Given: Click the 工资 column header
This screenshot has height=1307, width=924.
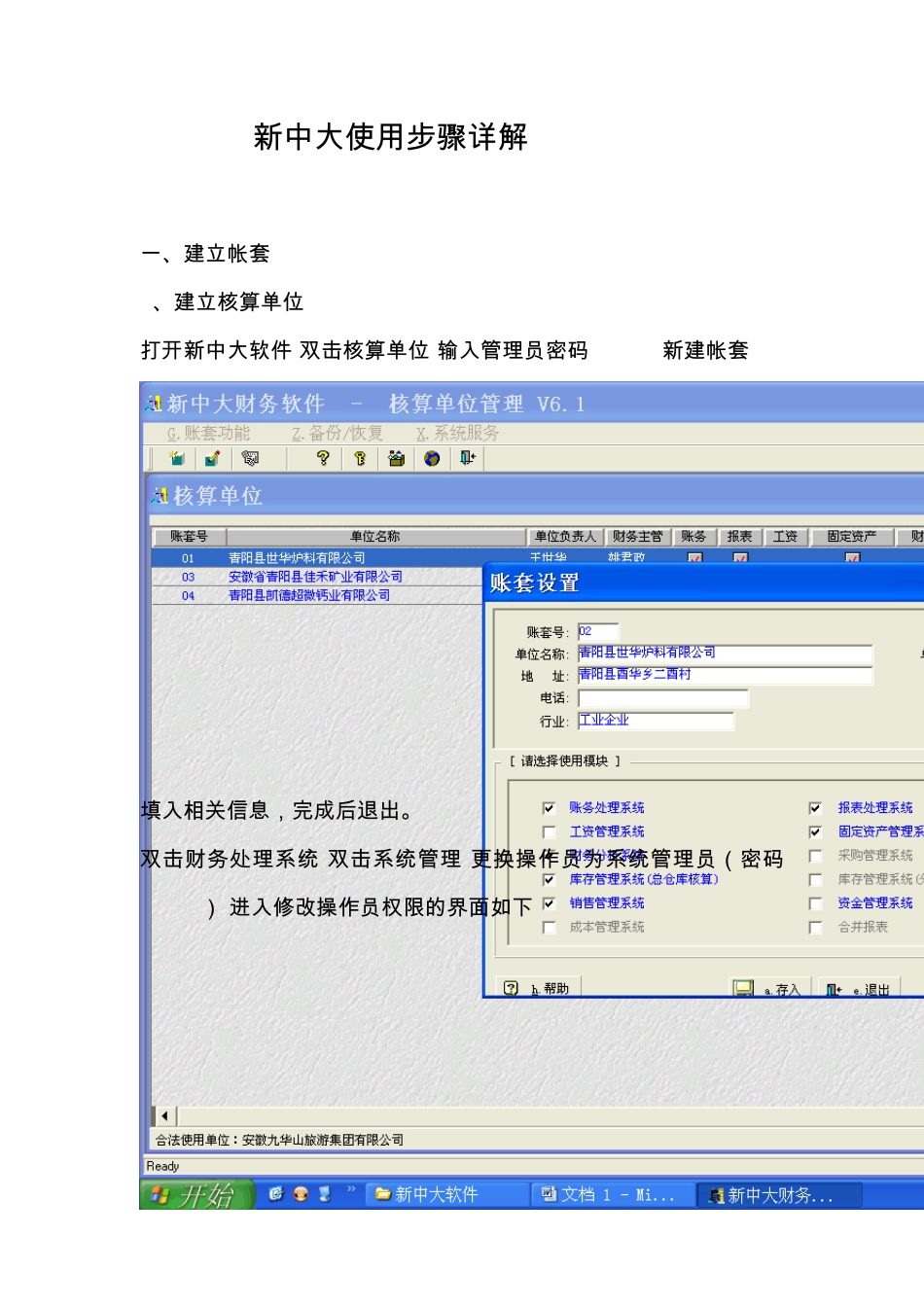Looking at the screenshot, I should [x=786, y=537].
